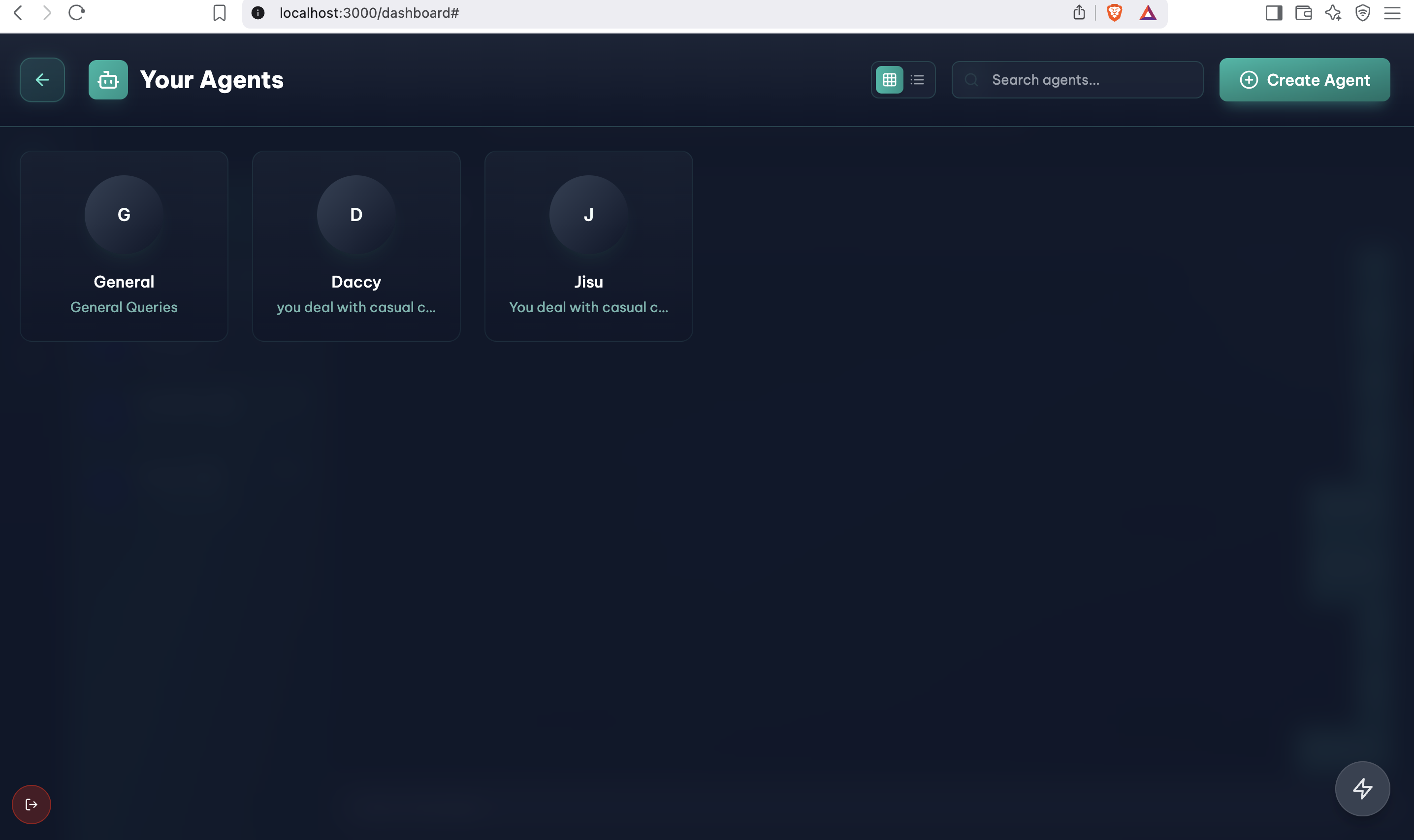This screenshot has width=1414, height=840.
Task: Switch to list view
Action: click(x=917, y=80)
